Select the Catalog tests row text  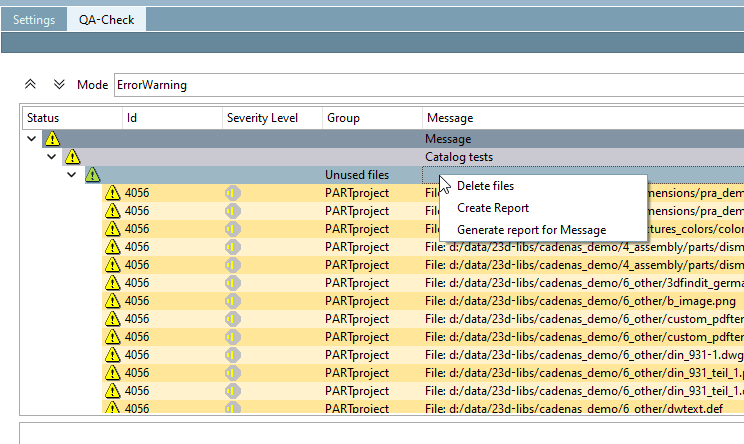pyautogui.click(x=459, y=157)
